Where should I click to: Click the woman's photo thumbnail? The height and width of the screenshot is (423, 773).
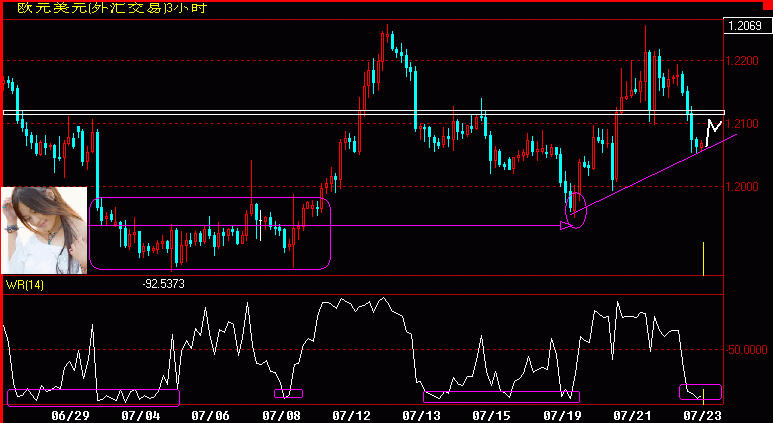[44, 230]
